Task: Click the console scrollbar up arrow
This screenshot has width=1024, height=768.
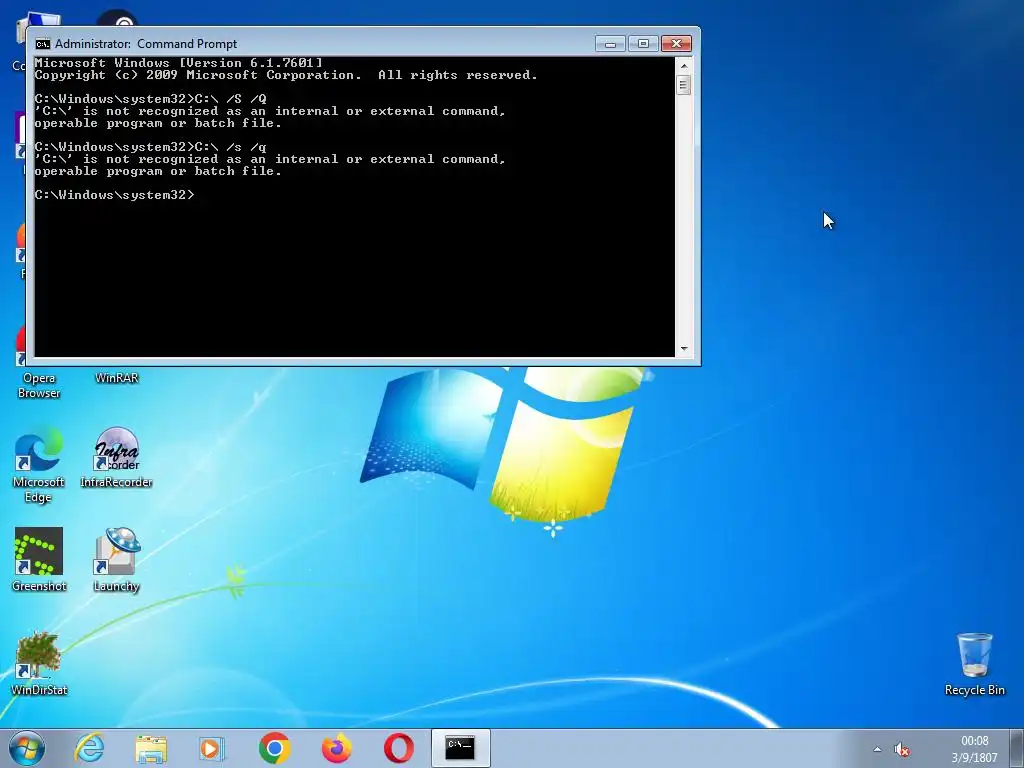Action: pos(684,65)
